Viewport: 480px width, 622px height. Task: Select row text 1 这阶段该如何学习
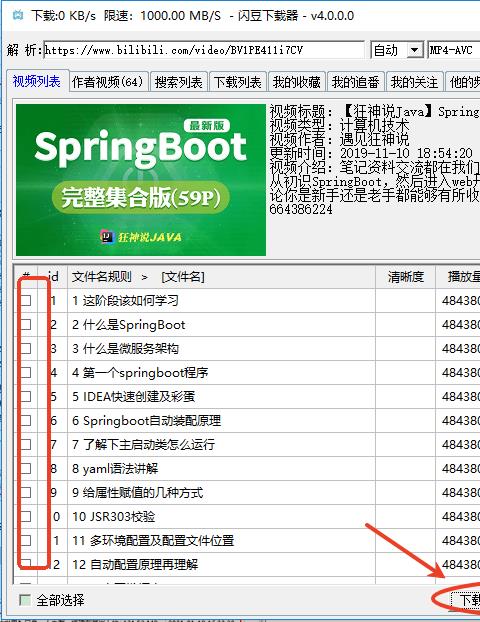[x=125, y=301]
